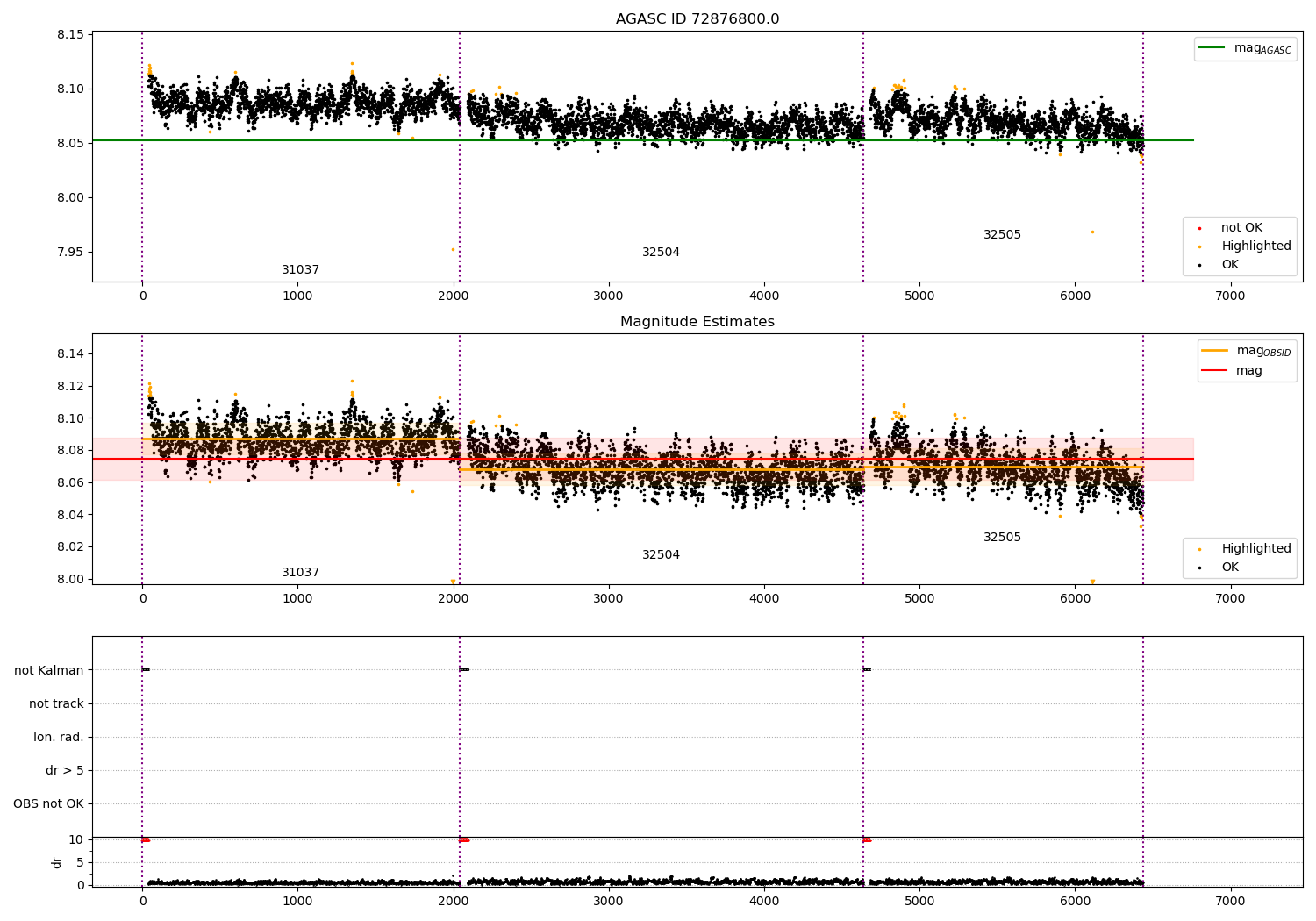Click the 'not Kalman' row label
This screenshot has height=921, width=1316.
pos(49,671)
